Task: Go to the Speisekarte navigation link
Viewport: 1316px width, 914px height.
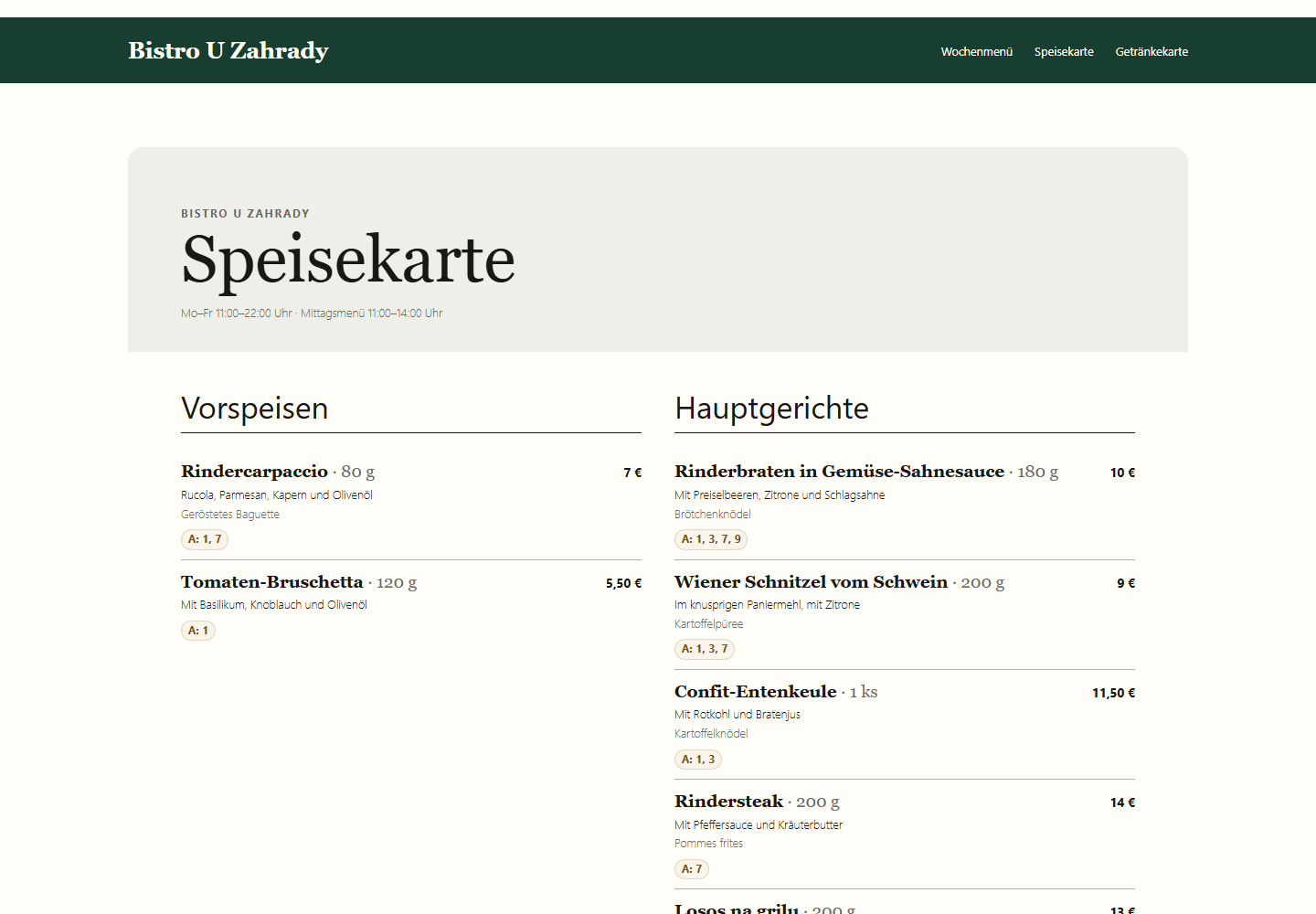Action: [1064, 52]
